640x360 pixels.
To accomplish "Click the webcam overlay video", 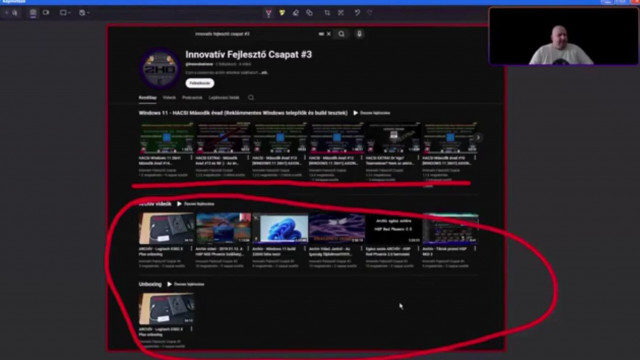I will pyautogui.click(x=564, y=36).
